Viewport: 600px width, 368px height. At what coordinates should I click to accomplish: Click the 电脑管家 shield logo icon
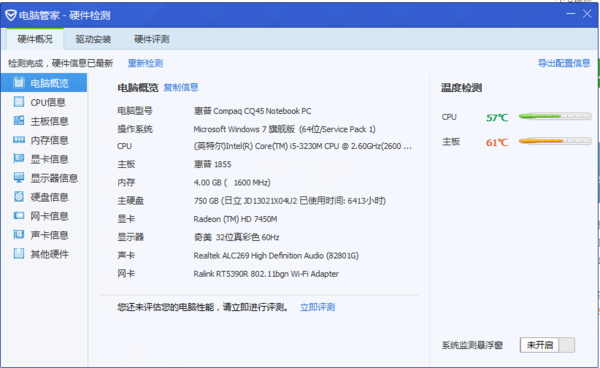point(11,15)
